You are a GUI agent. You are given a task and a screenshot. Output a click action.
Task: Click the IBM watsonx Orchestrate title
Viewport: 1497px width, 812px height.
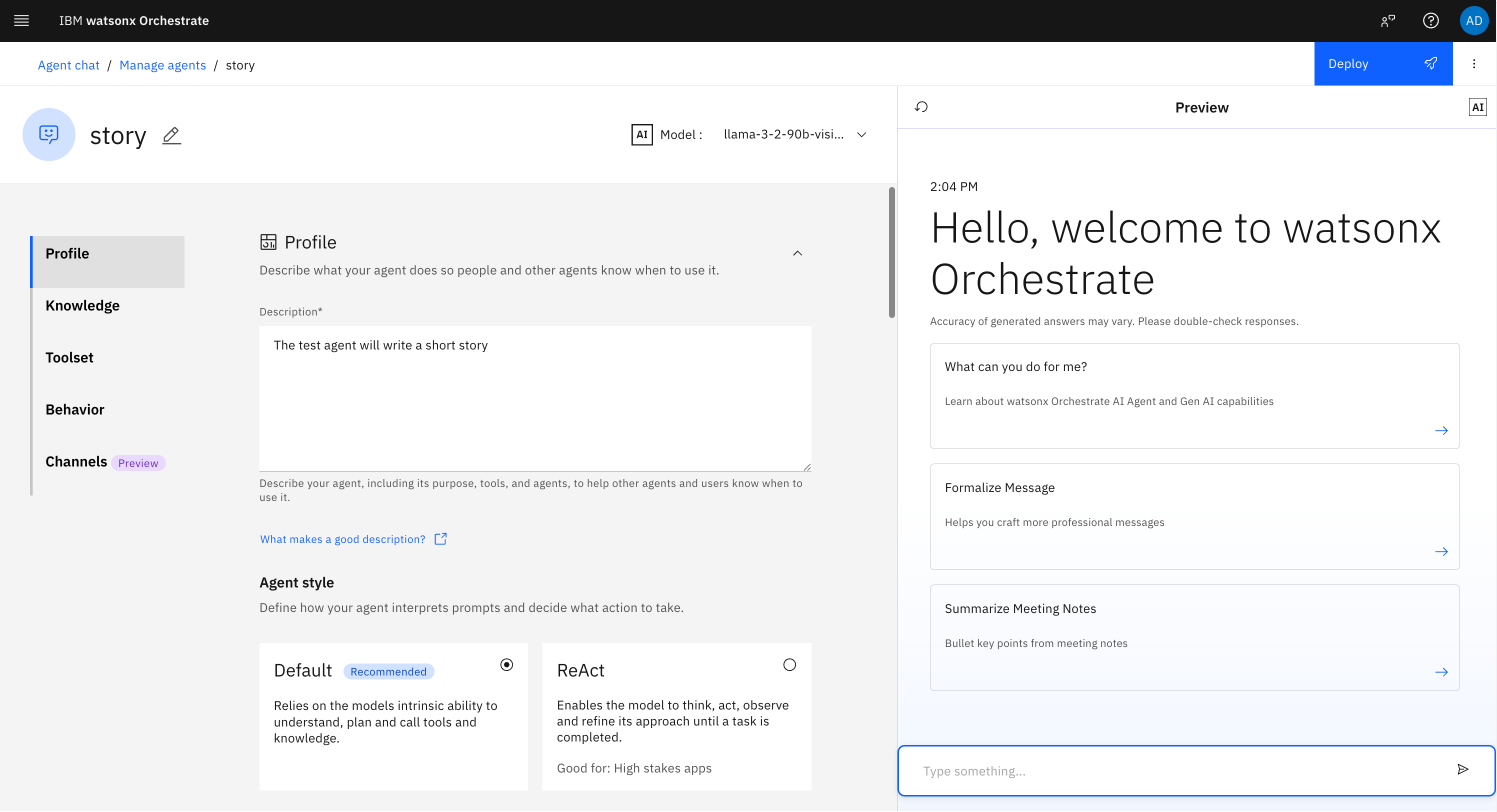pos(134,20)
